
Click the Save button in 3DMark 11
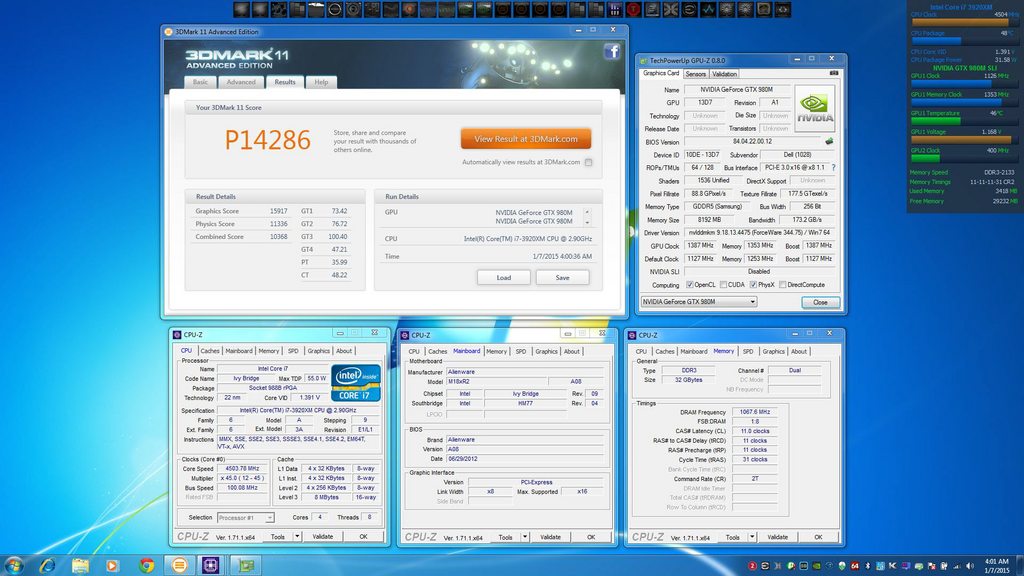562,278
